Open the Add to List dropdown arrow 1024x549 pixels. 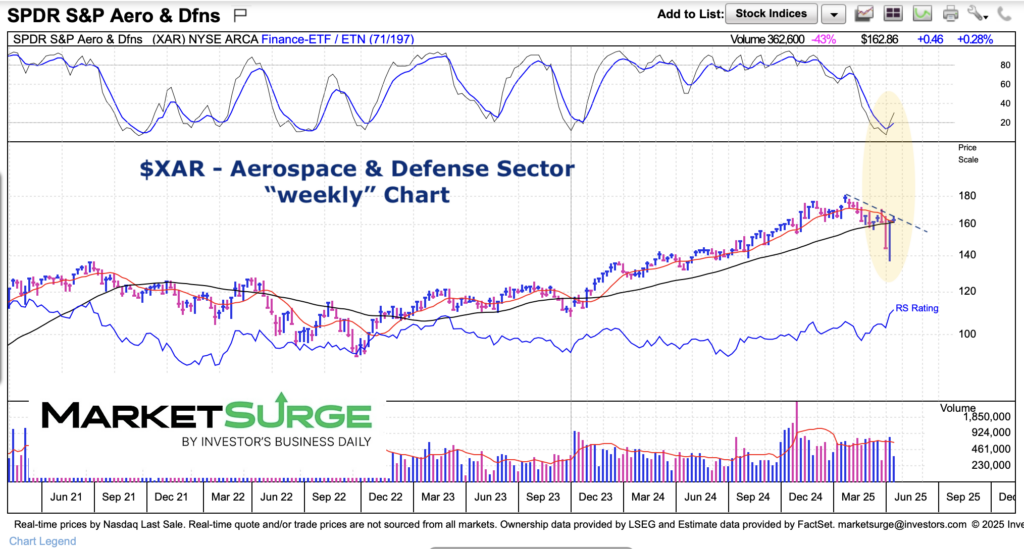tap(833, 14)
